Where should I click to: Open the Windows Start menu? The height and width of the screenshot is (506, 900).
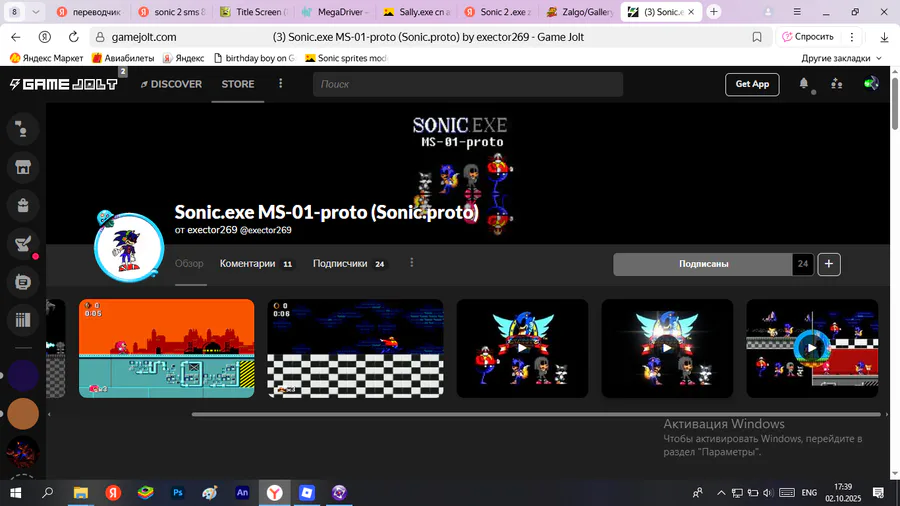(x=15, y=493)
